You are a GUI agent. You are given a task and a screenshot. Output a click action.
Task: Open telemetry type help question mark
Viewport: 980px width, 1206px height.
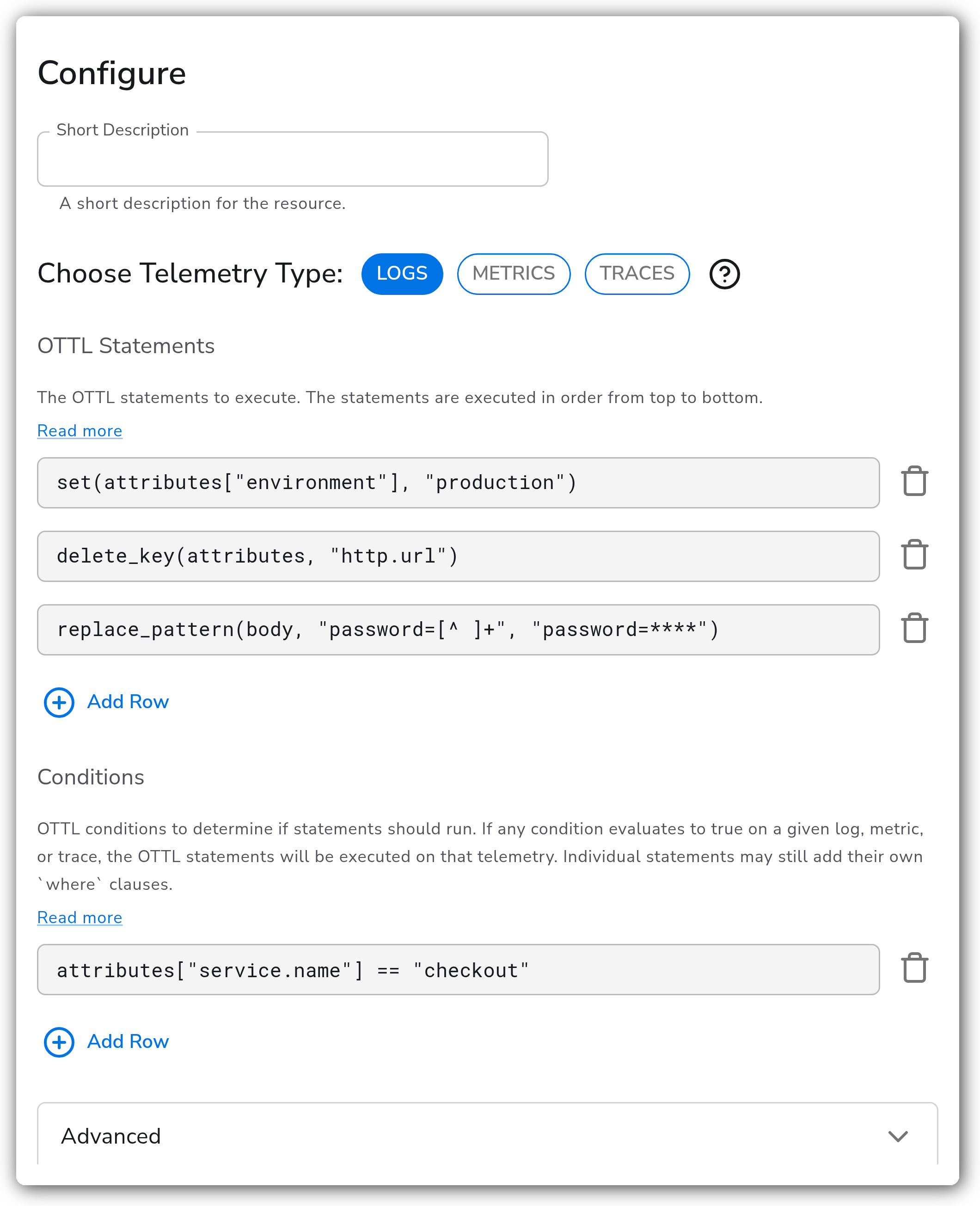pos(724,274)
